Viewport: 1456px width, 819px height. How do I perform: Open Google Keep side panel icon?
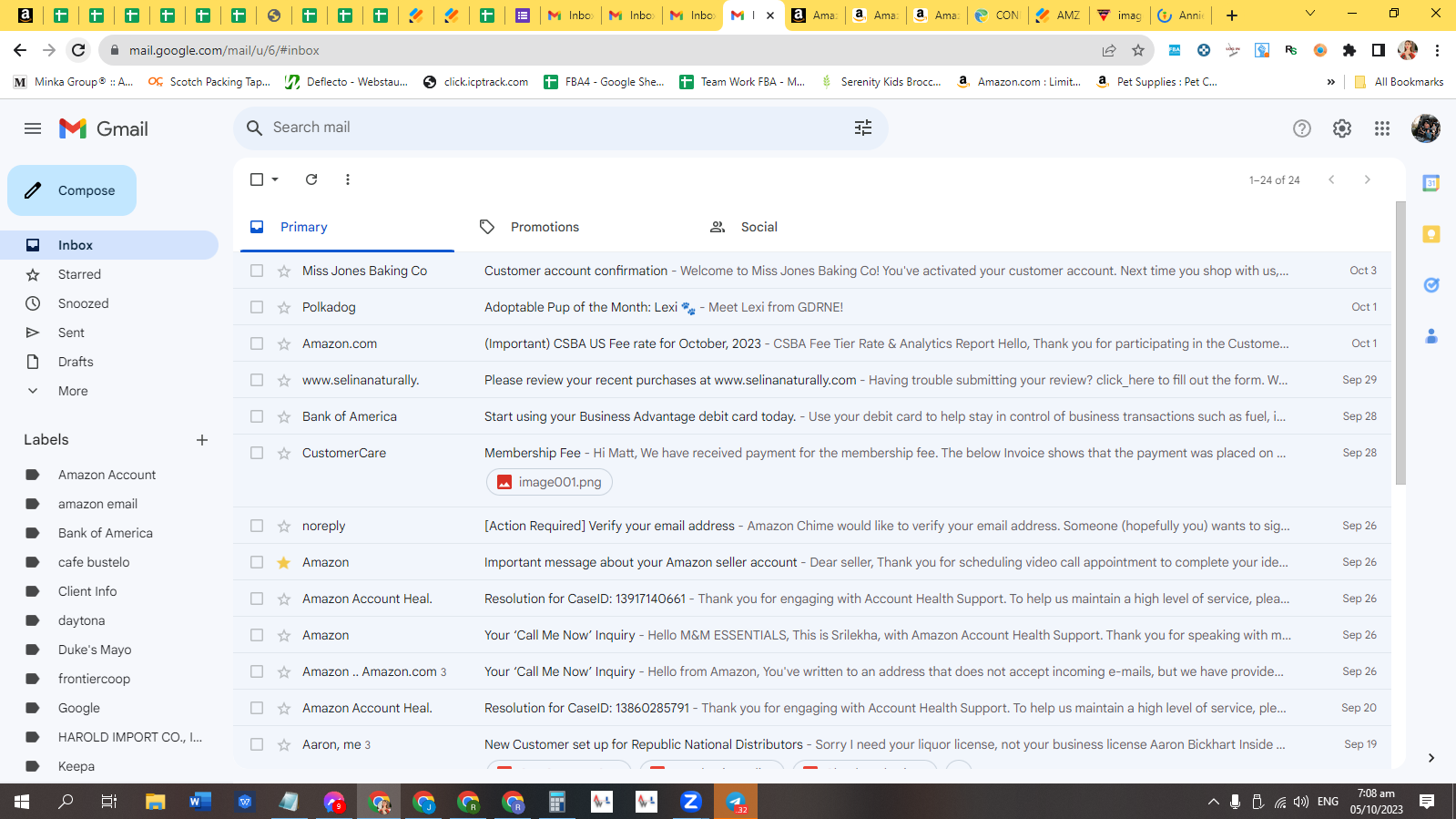click(1431, 234)
